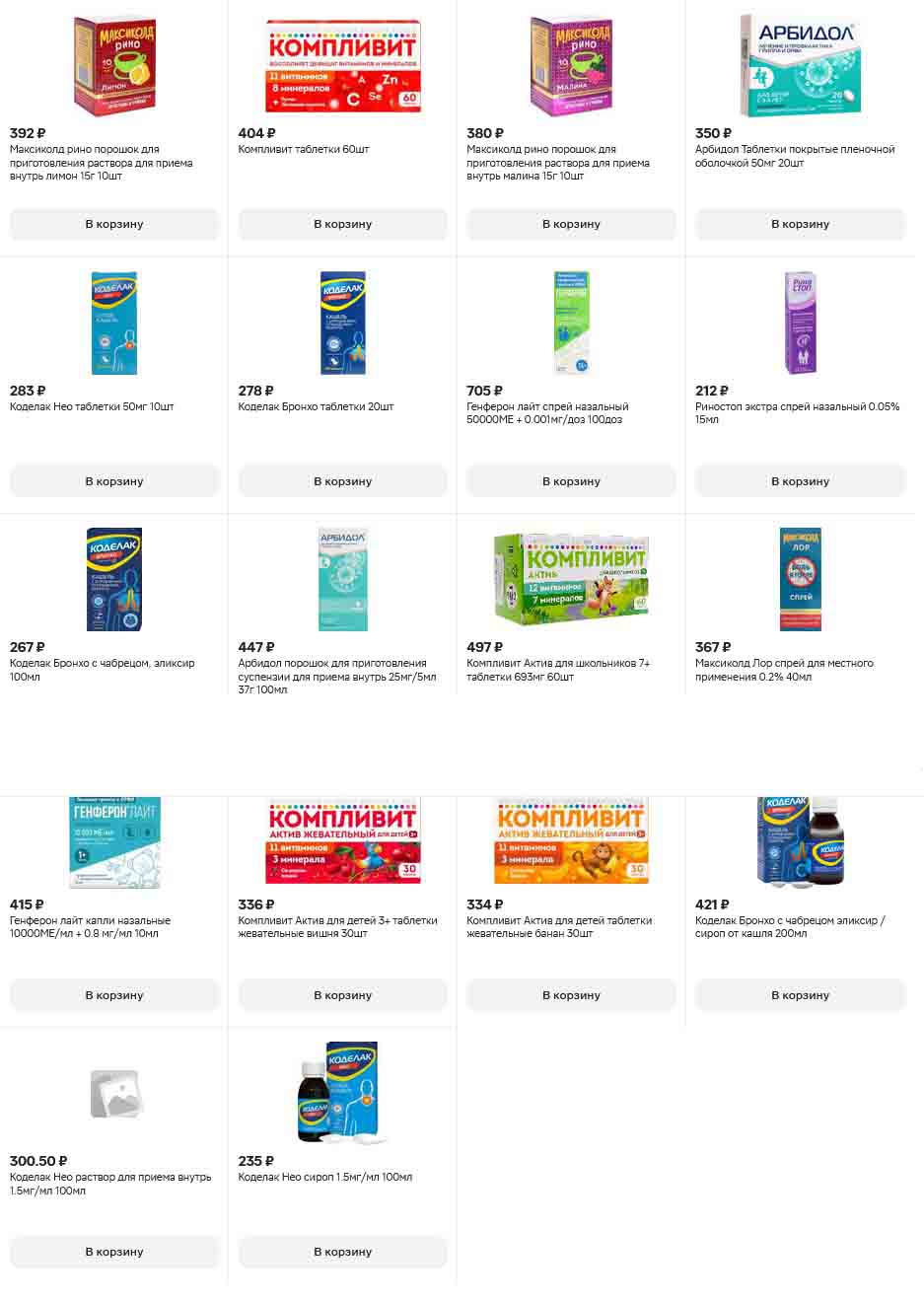Viewport: 924px width, 1302px height.
Task: Open the Коделак Нео сироп bottle image
Action: tap(343, 1094)
